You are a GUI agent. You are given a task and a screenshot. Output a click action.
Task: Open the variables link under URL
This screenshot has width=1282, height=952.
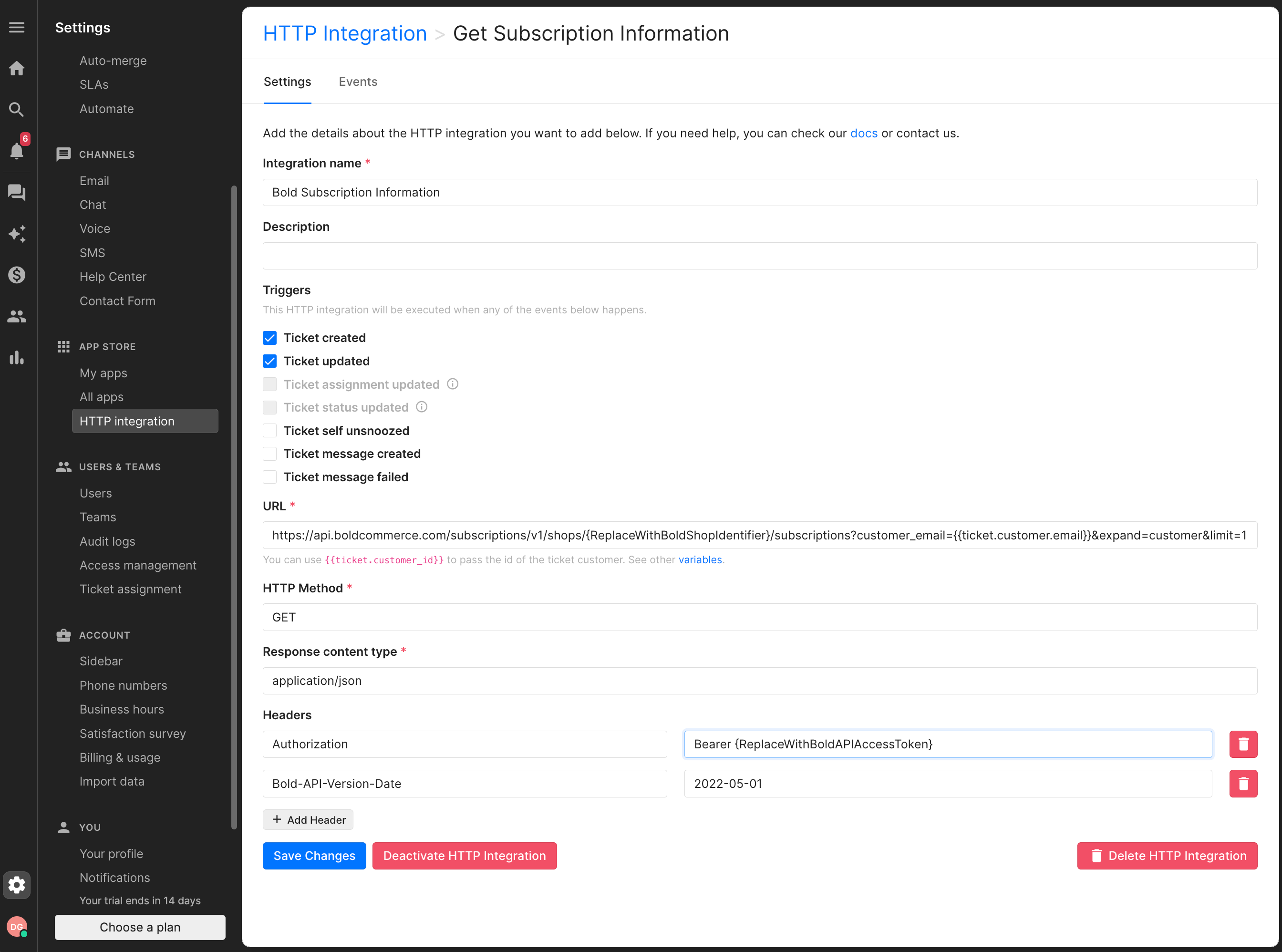tap(700, 559)
